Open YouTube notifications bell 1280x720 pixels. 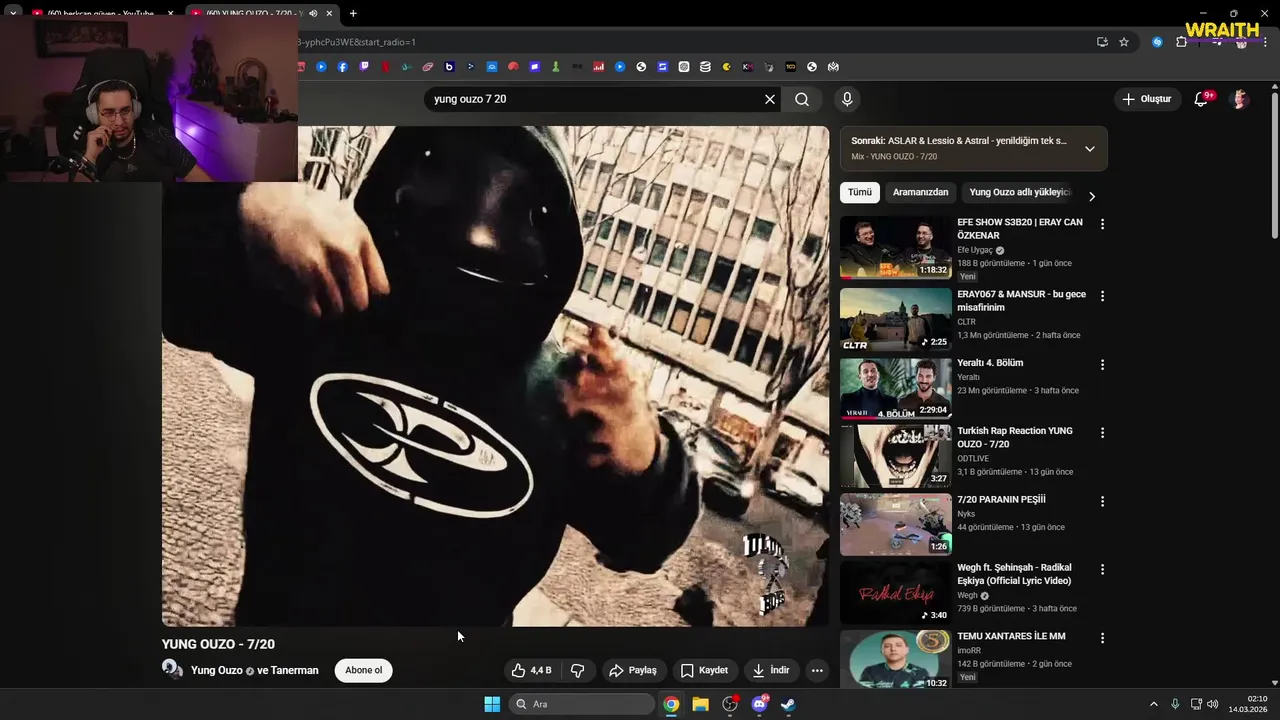1201,99
